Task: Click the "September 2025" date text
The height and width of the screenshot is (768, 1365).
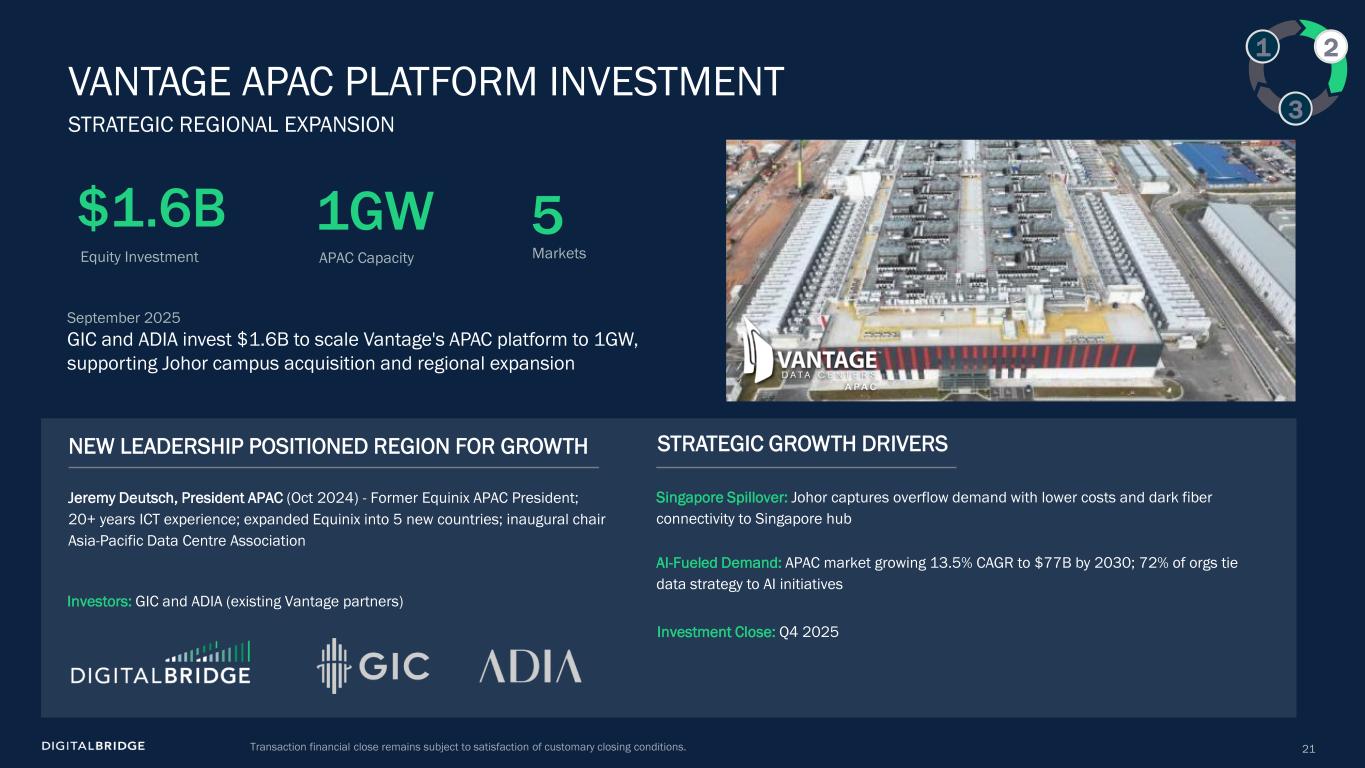Action: [123, 317]
